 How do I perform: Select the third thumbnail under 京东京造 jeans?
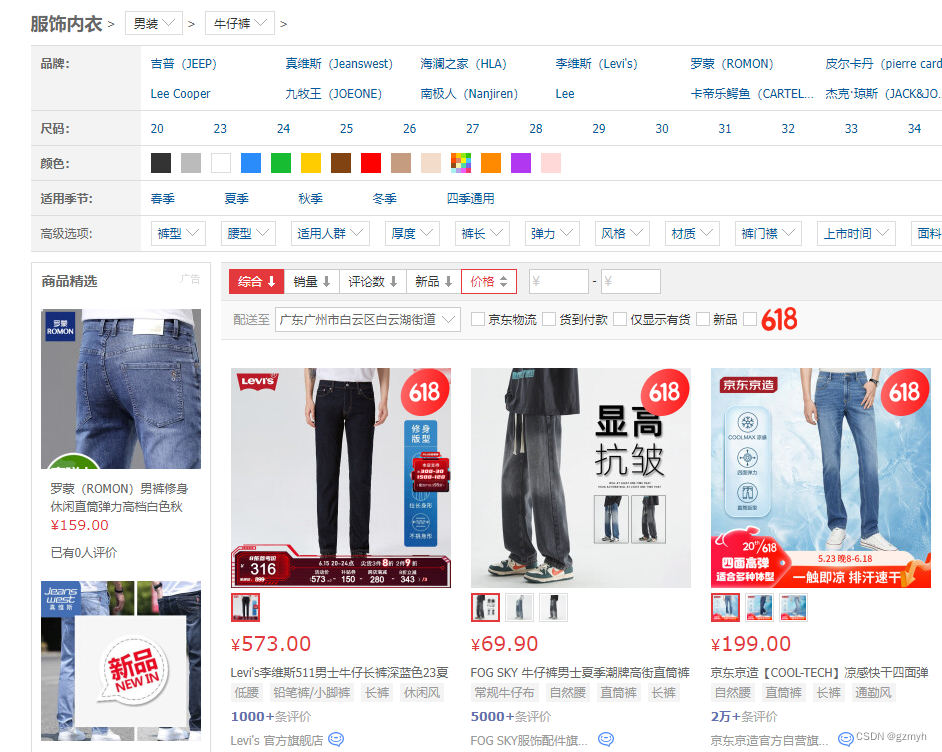[x=793, y=607]
